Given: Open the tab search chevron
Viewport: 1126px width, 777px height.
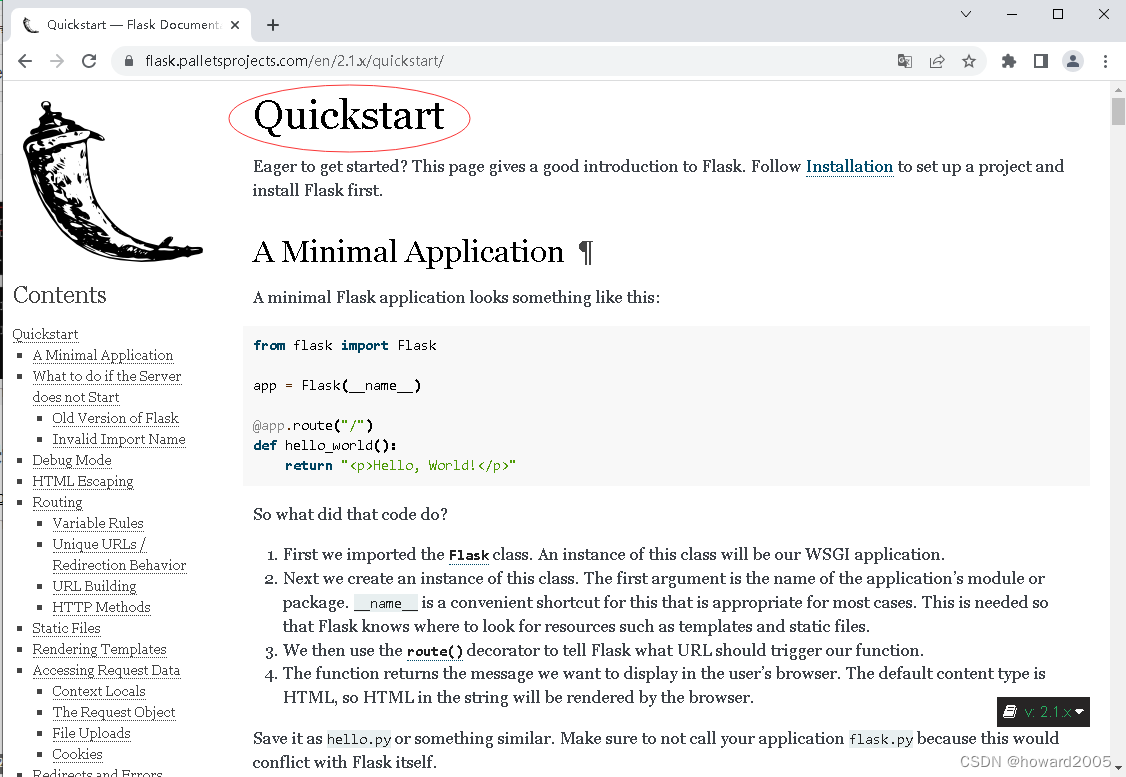Looking at the screenshot, I should 966,14.
